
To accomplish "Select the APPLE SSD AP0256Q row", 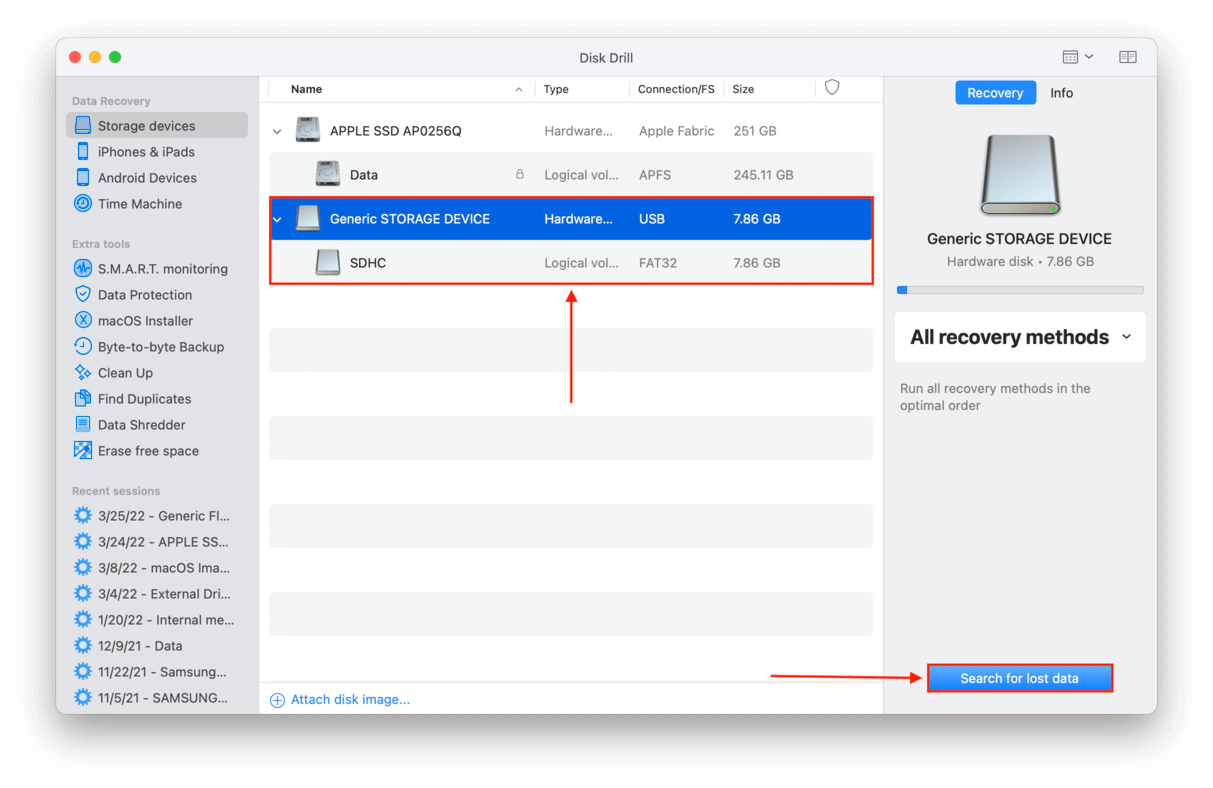I will click(571, 131).
